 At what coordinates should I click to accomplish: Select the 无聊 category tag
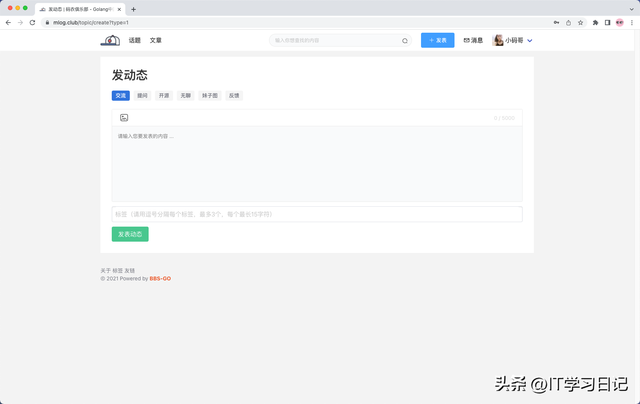[x=186, y=95]
